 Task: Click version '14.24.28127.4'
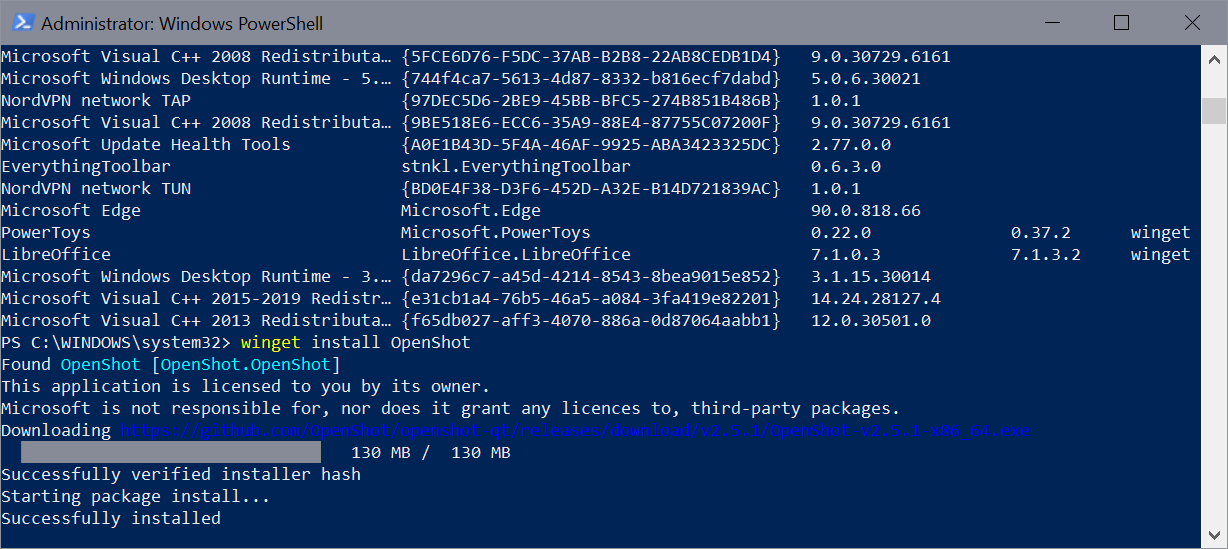[x=876, y=299]
